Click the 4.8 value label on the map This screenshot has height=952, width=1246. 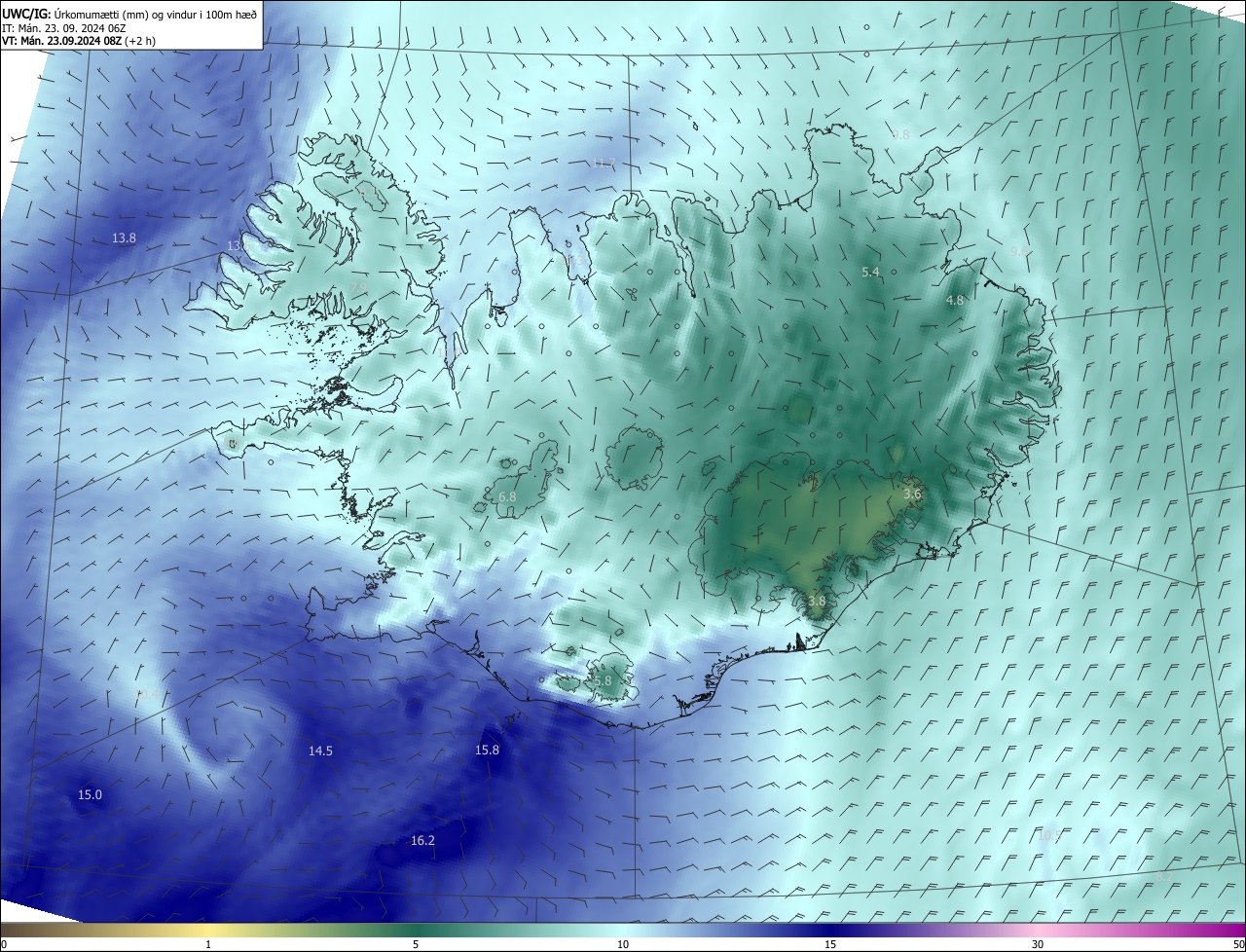955,300
